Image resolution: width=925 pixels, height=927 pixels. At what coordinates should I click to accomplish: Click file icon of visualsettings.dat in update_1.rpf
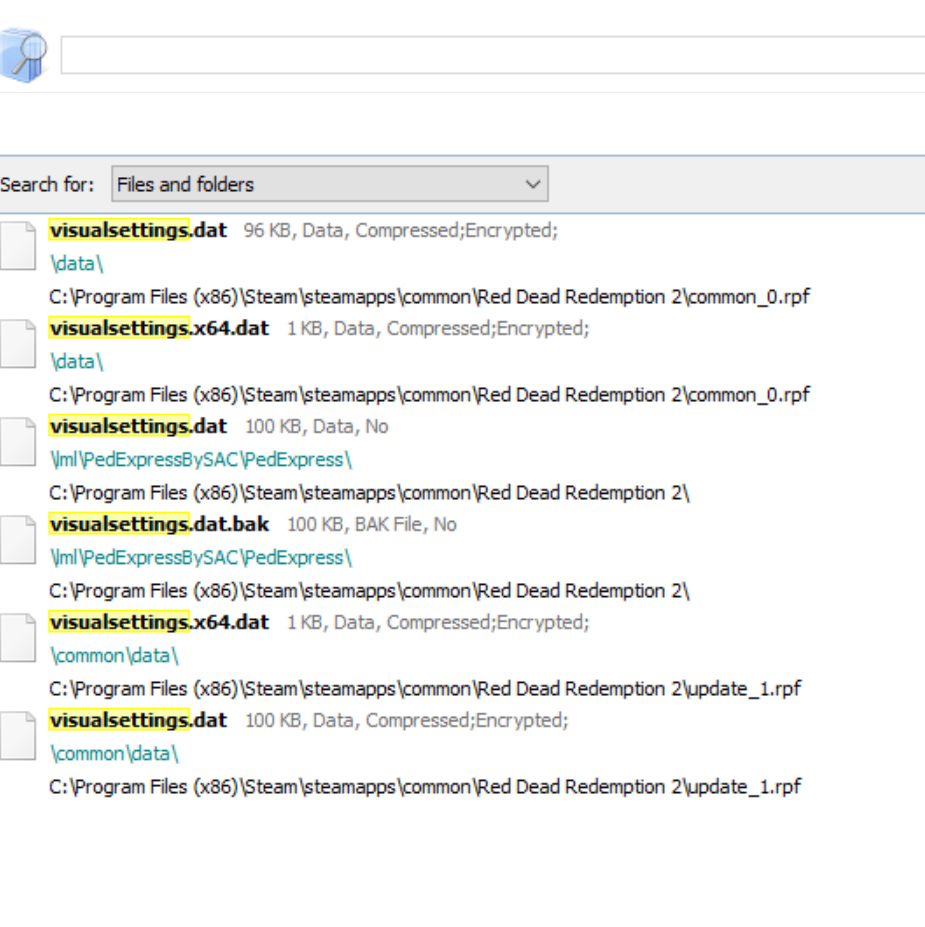17,736
